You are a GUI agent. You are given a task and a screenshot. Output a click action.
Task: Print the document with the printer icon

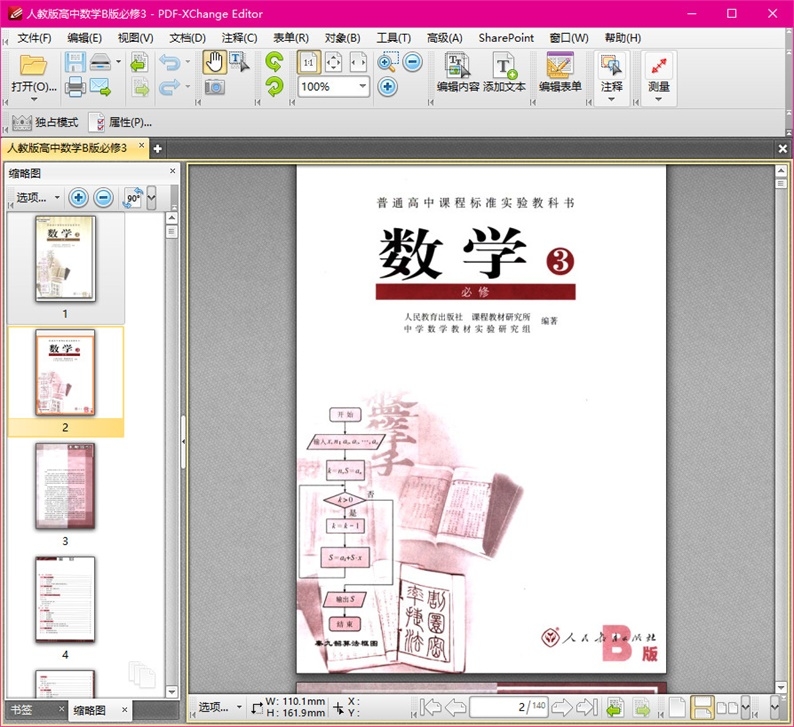[x=75, y=87]
